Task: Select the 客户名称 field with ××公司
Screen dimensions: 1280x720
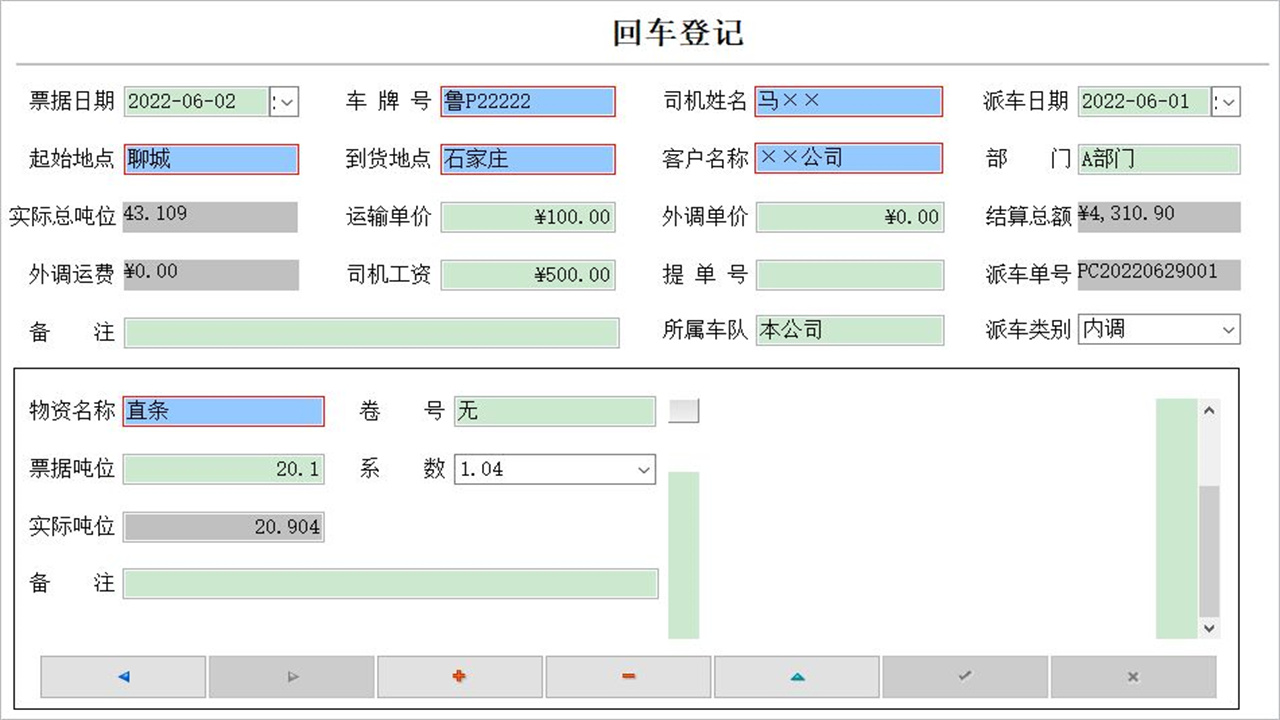Action: click(848, 158)
